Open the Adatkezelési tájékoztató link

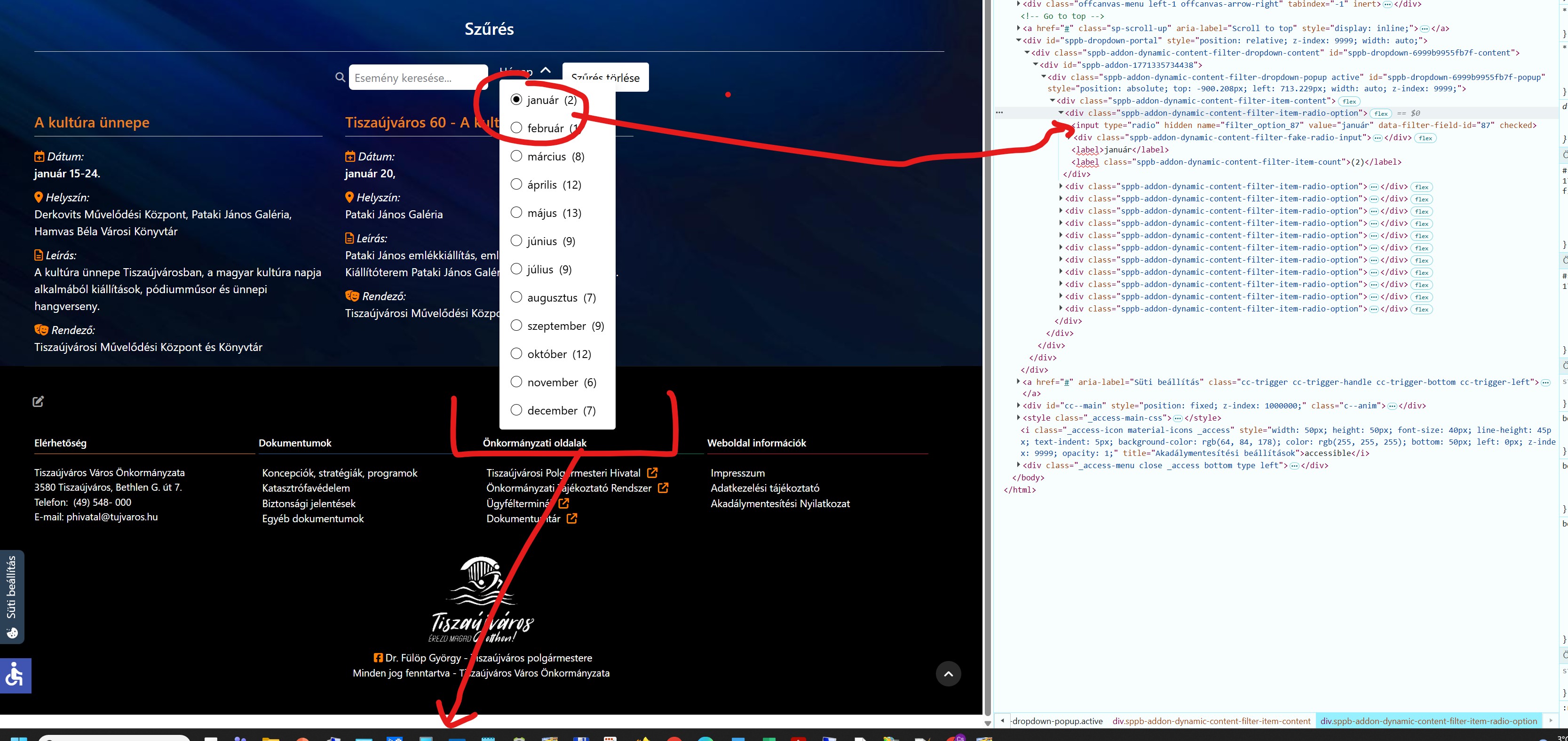pyautogui.click(x=765, y=488)
